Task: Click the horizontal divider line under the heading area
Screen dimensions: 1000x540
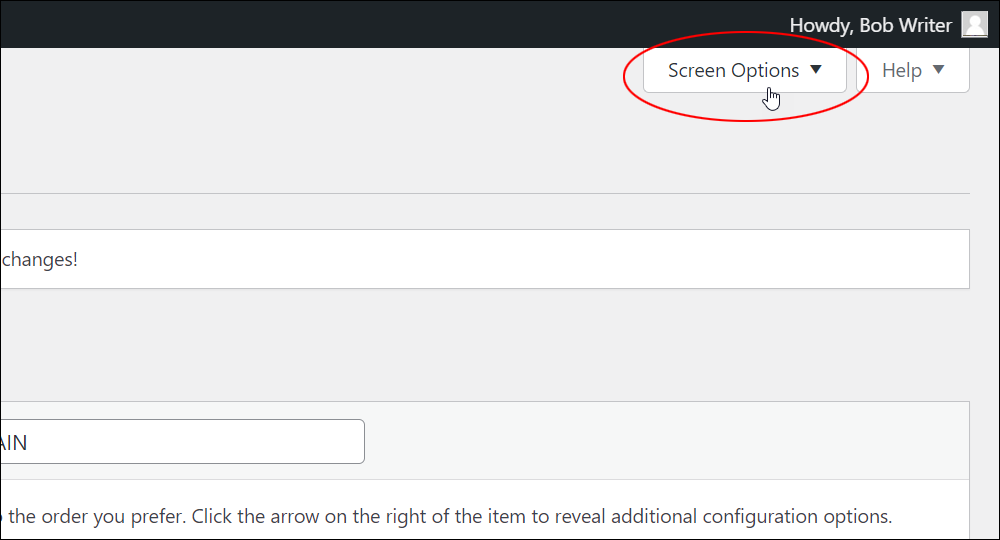Action: pyautogui.click(x=485, y=193)
